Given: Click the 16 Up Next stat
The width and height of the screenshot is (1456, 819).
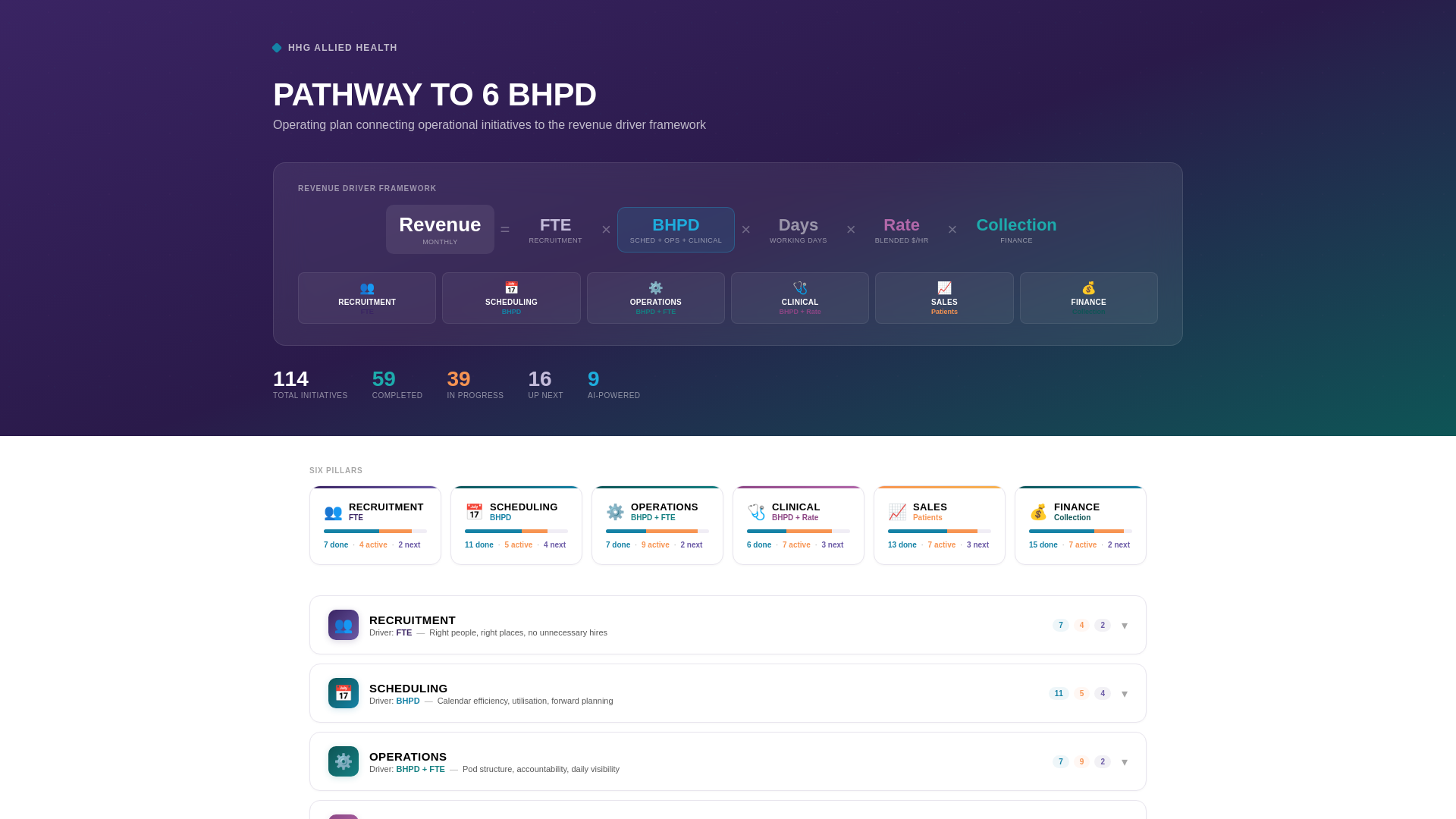Looking at the screenshot, I should pos(545,384).
